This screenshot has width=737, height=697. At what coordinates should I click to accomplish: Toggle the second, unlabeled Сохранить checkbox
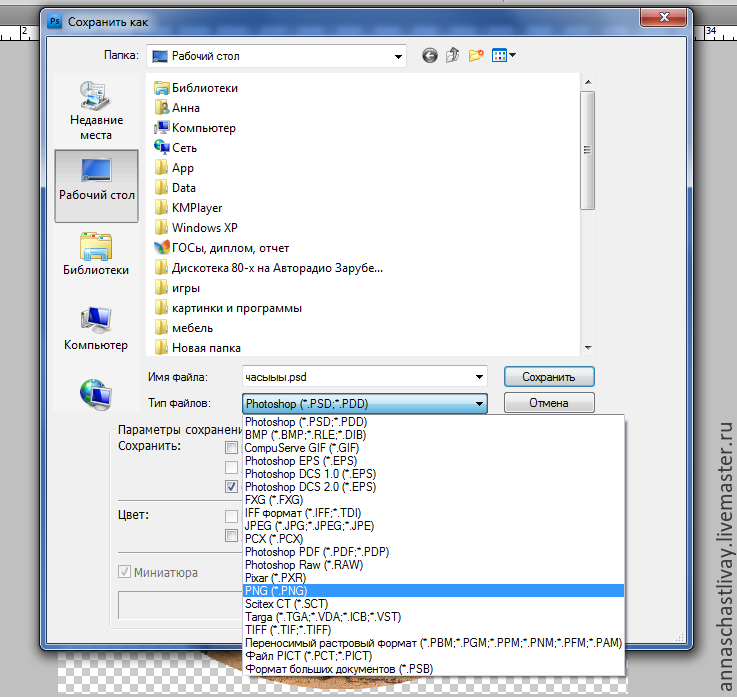[231, 467]
